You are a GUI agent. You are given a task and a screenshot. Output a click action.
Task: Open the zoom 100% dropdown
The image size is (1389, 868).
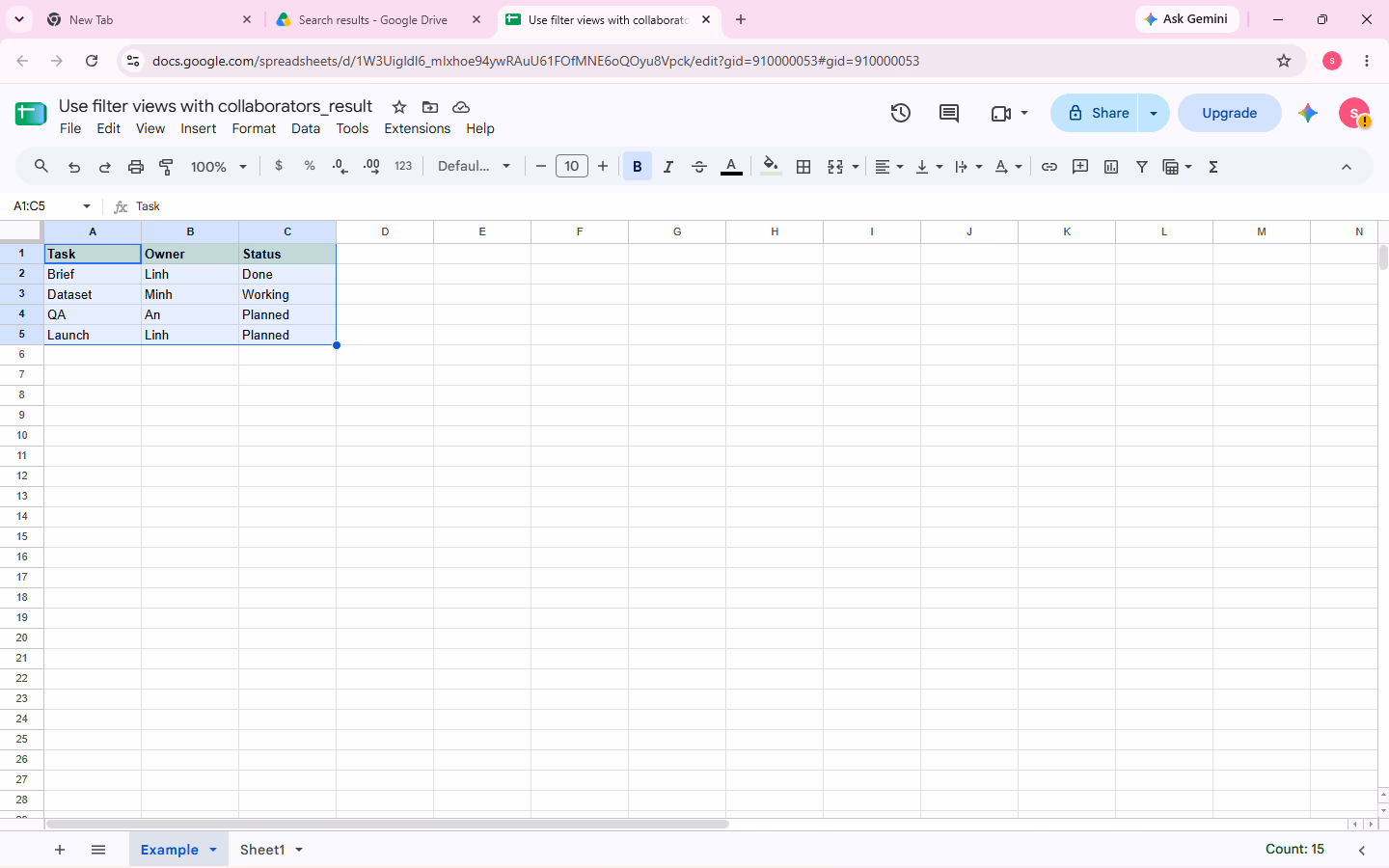tap(219, 167)
